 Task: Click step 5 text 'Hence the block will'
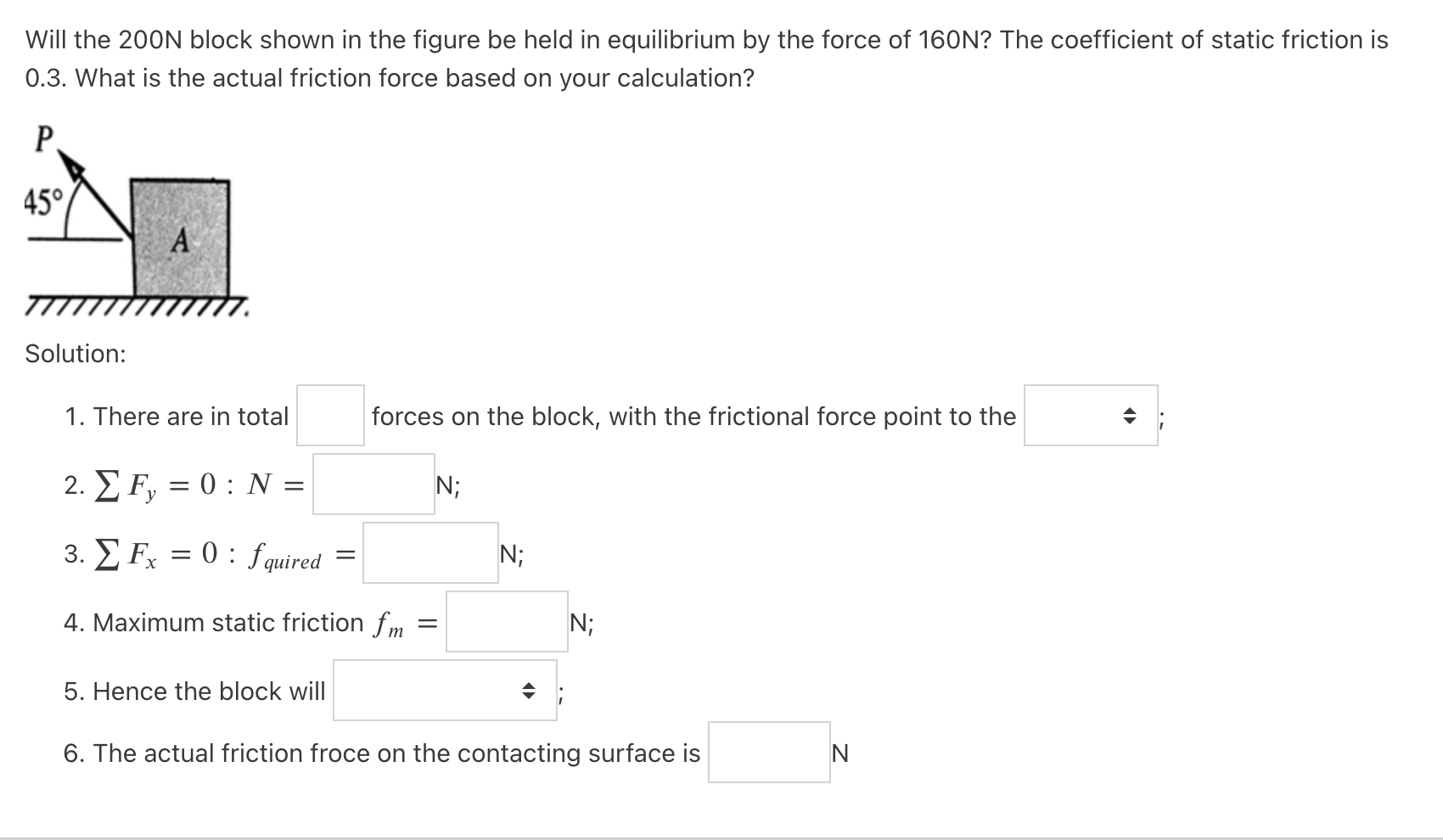pos(195,692)
